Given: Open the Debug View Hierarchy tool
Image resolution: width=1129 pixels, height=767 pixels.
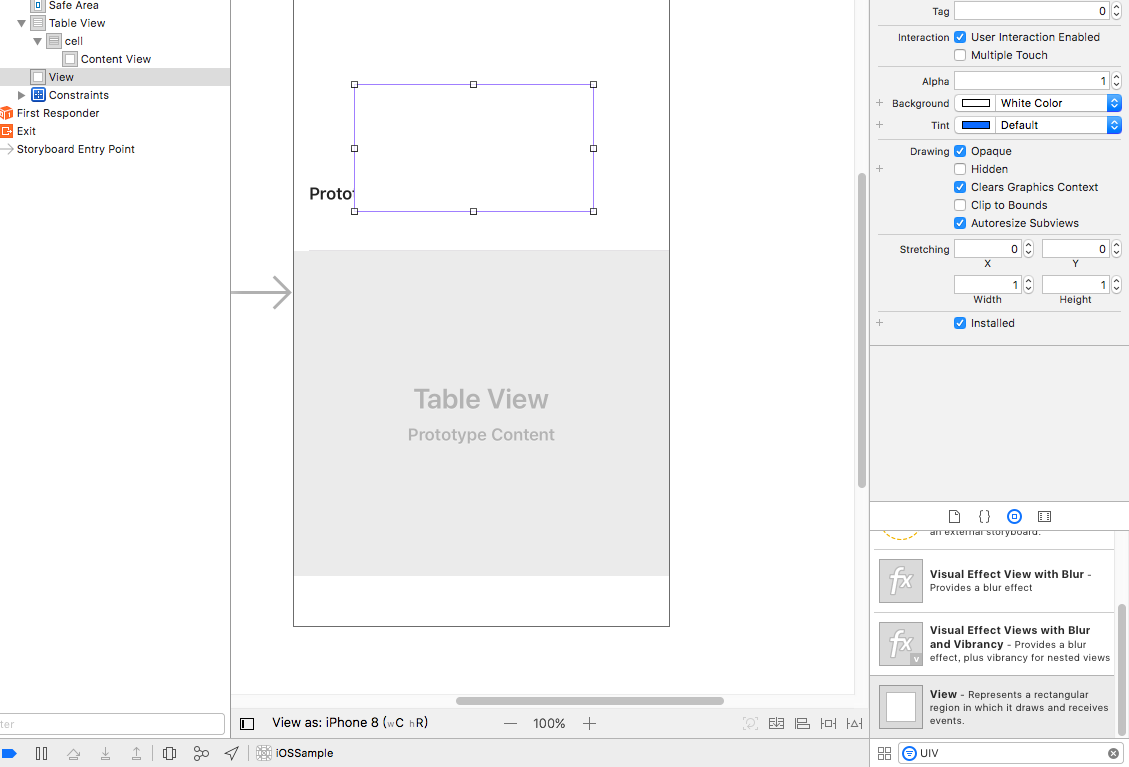Looking at the screenshot, I should click(169, 753).
